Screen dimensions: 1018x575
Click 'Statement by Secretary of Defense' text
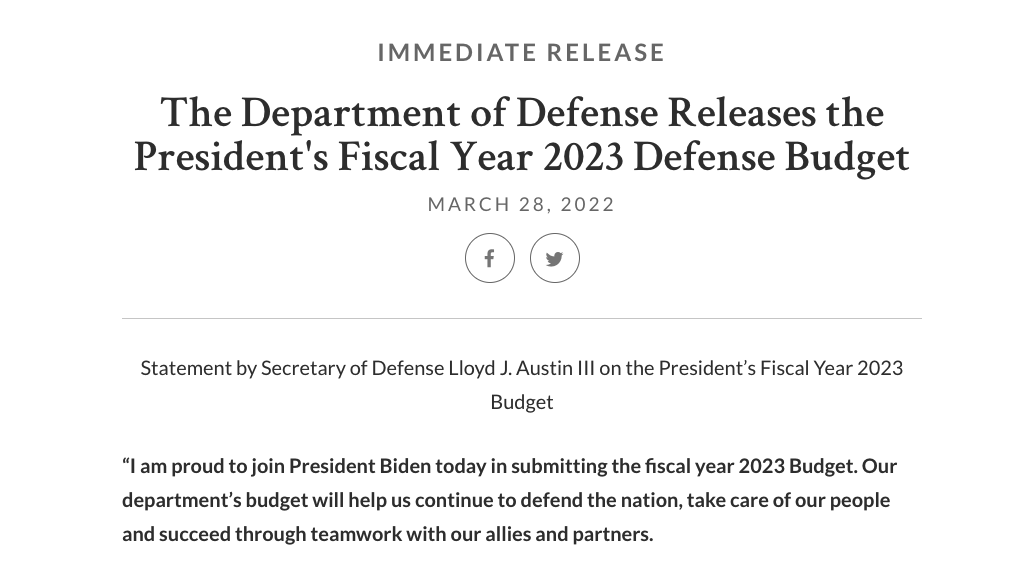click(x=292, y=369)
